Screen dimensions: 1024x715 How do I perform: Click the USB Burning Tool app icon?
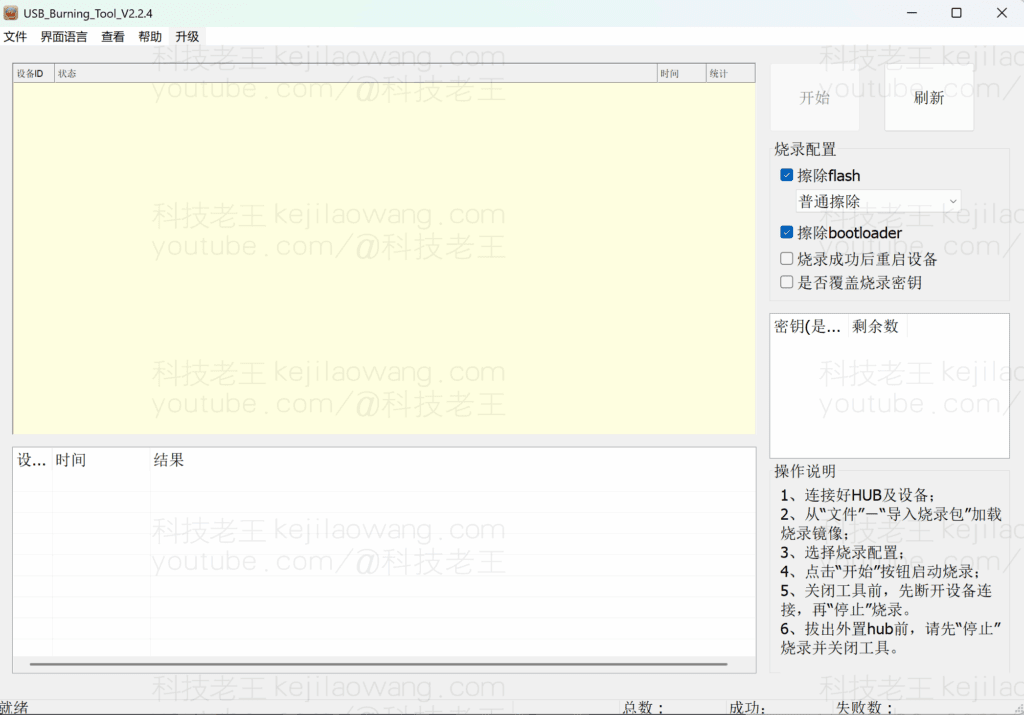11,12
